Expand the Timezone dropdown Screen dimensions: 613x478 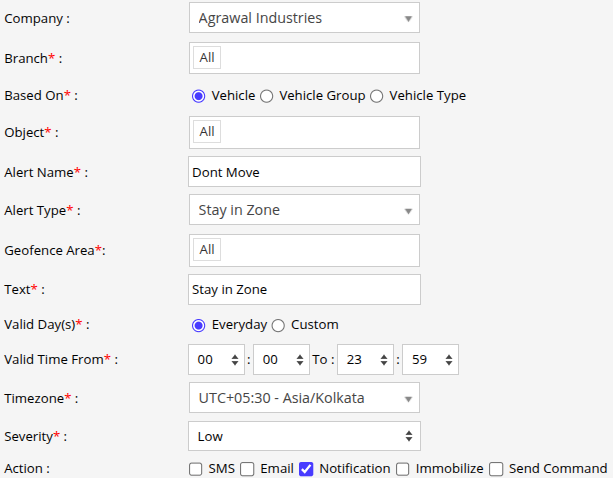click(x=304, y=398)
